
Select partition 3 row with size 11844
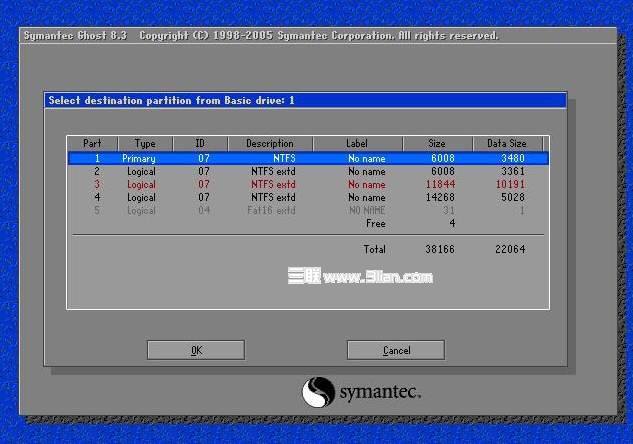tap(308, 184)
